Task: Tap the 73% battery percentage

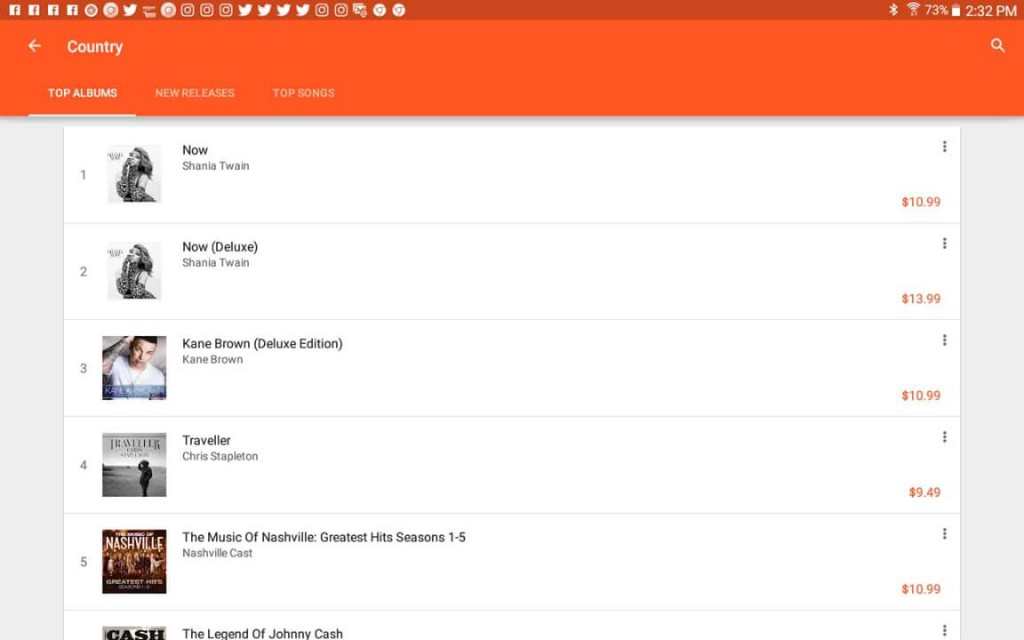Action: click(x=936, y=10)
